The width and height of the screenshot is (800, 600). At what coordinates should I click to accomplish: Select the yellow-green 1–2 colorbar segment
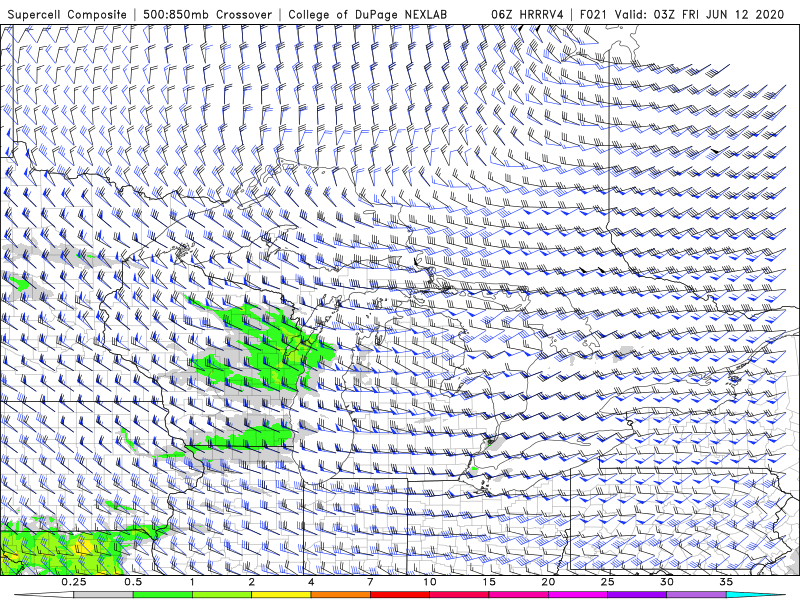pos(222,595)
